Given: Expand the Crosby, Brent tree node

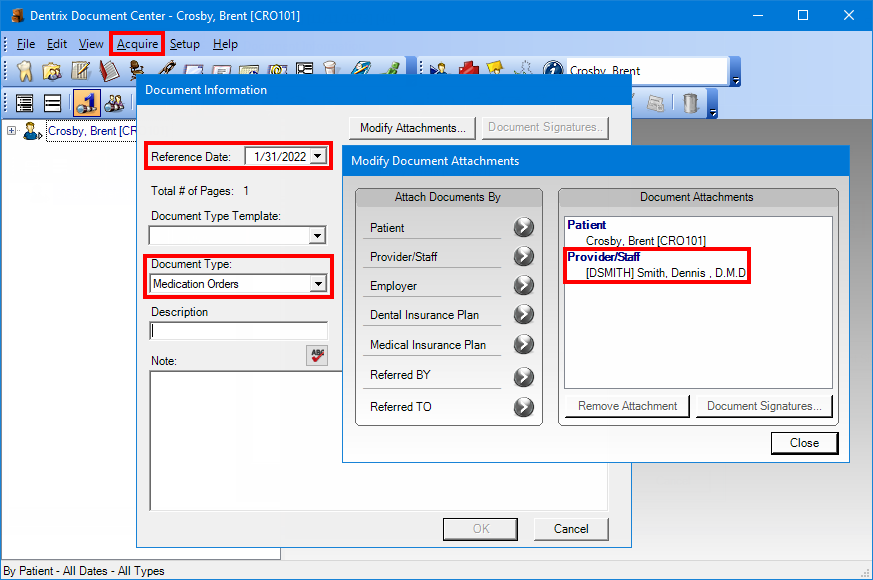Looking at the screenshot, I should (12, 131).
